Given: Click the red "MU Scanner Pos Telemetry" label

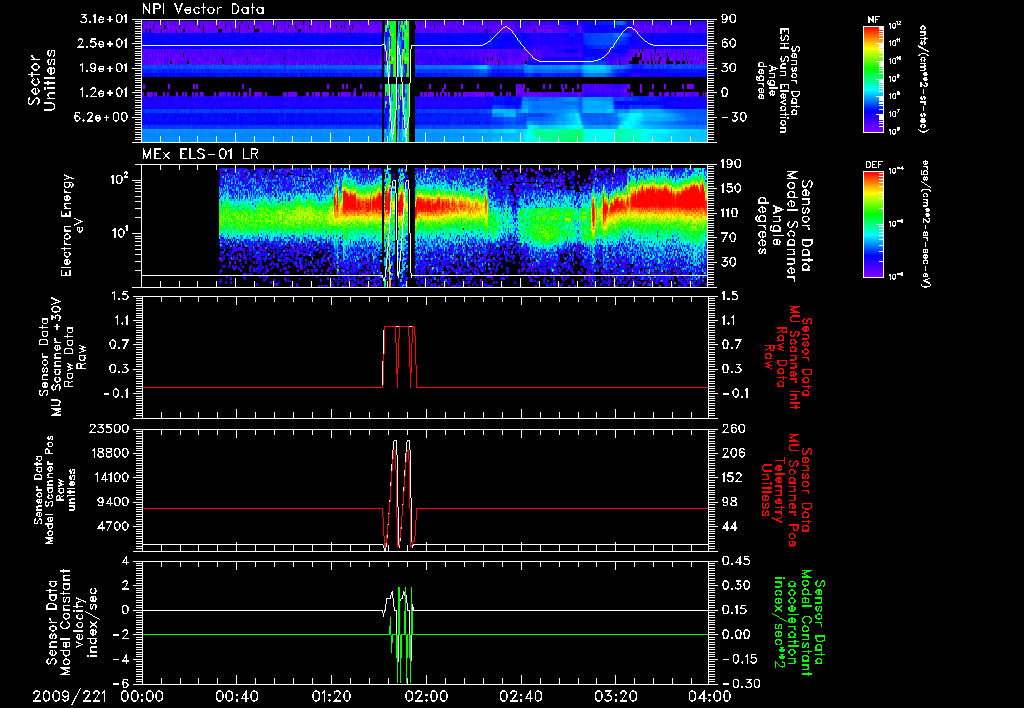Looking at the screenshot, I should [x=786, y=490].
